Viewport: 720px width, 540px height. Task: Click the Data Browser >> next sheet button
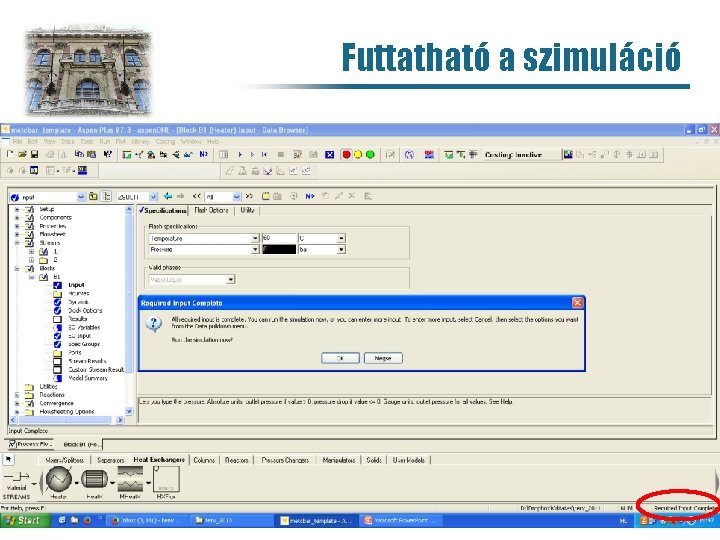[x=249, y=197]
